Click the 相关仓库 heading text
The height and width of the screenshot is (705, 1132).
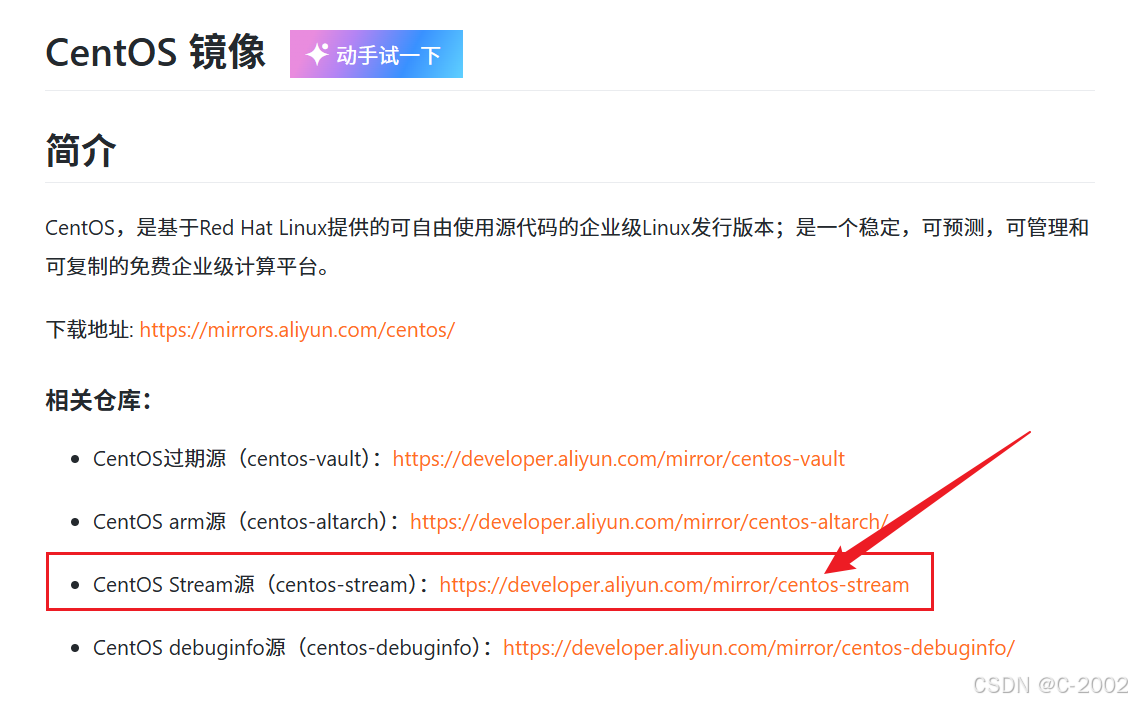click(98, 400)
